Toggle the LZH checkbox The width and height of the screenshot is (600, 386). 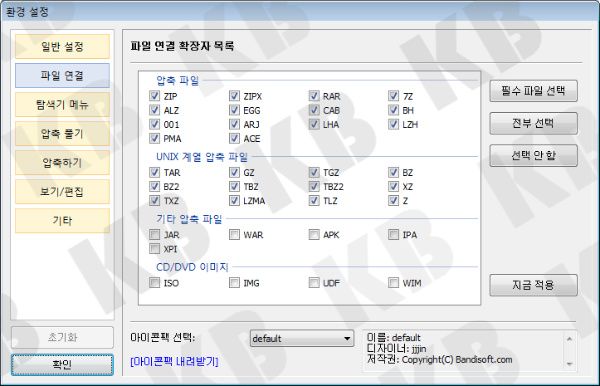tap(393, 124)
